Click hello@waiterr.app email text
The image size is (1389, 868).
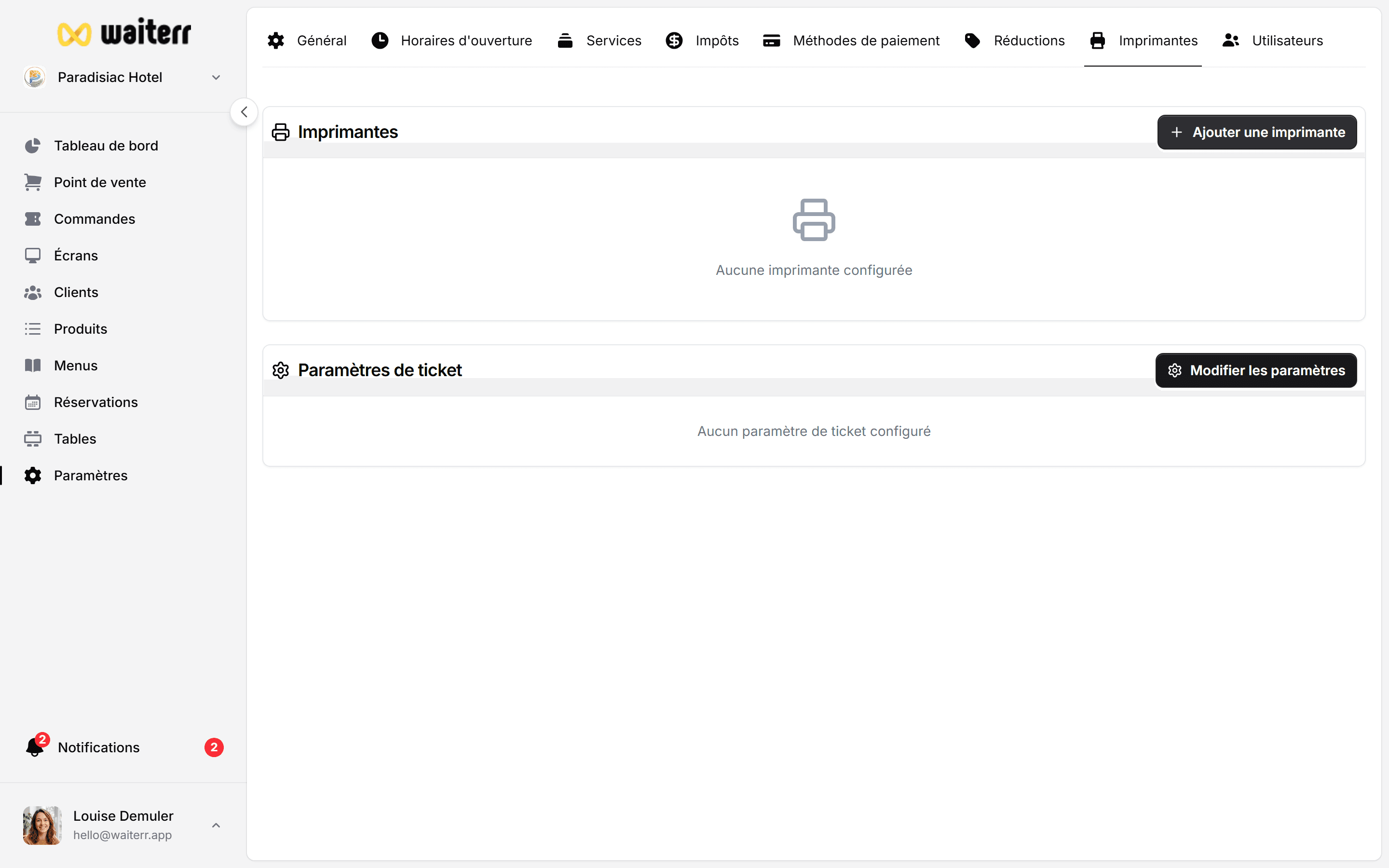click(x=122, y=835)
